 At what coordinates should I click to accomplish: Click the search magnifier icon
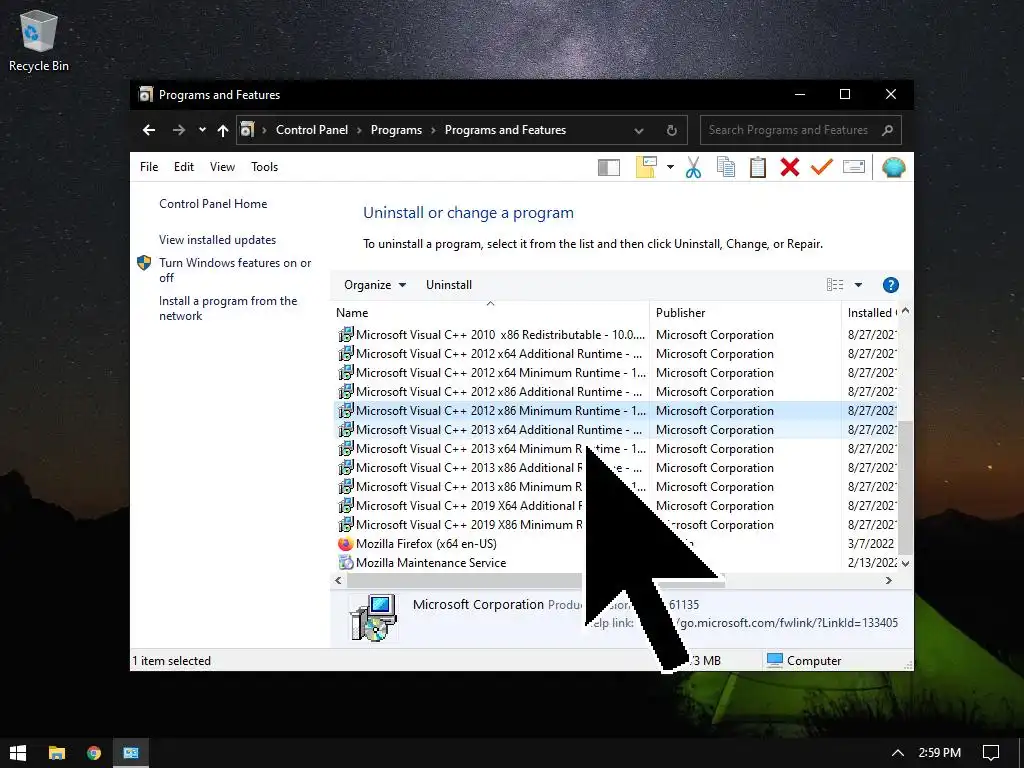[887, 130]
